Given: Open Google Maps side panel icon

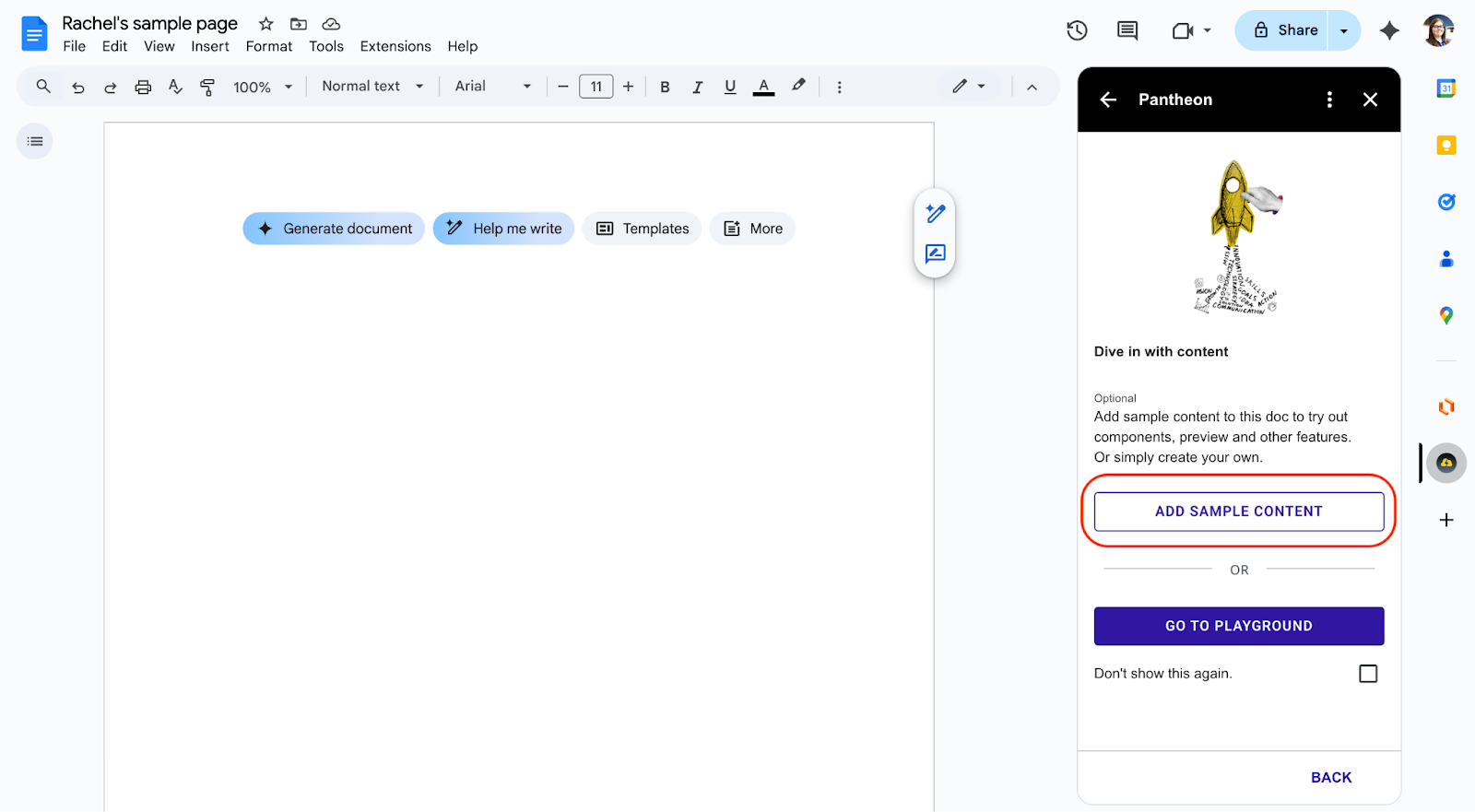Looking at the screenshot, I should pos(1445,315).
